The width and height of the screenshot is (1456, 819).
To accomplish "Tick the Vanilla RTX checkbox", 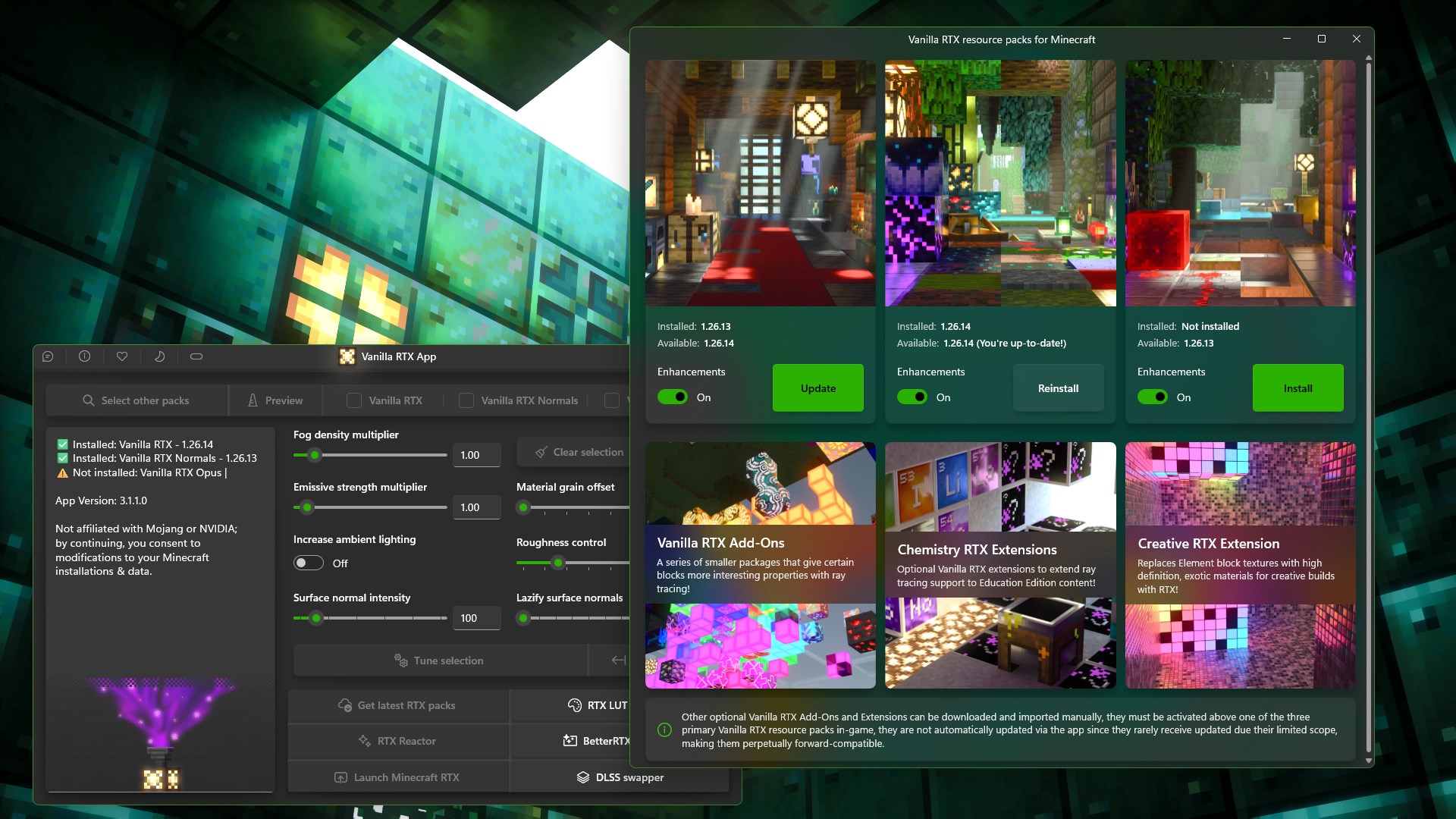I will click(354, 400).
